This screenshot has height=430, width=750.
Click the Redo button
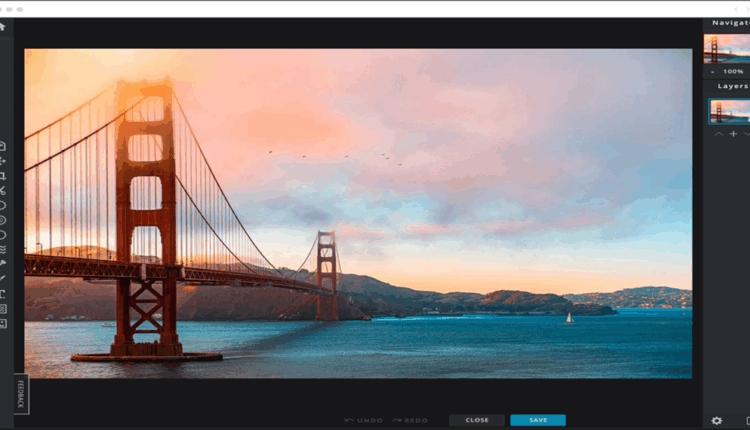click(410, 421)
